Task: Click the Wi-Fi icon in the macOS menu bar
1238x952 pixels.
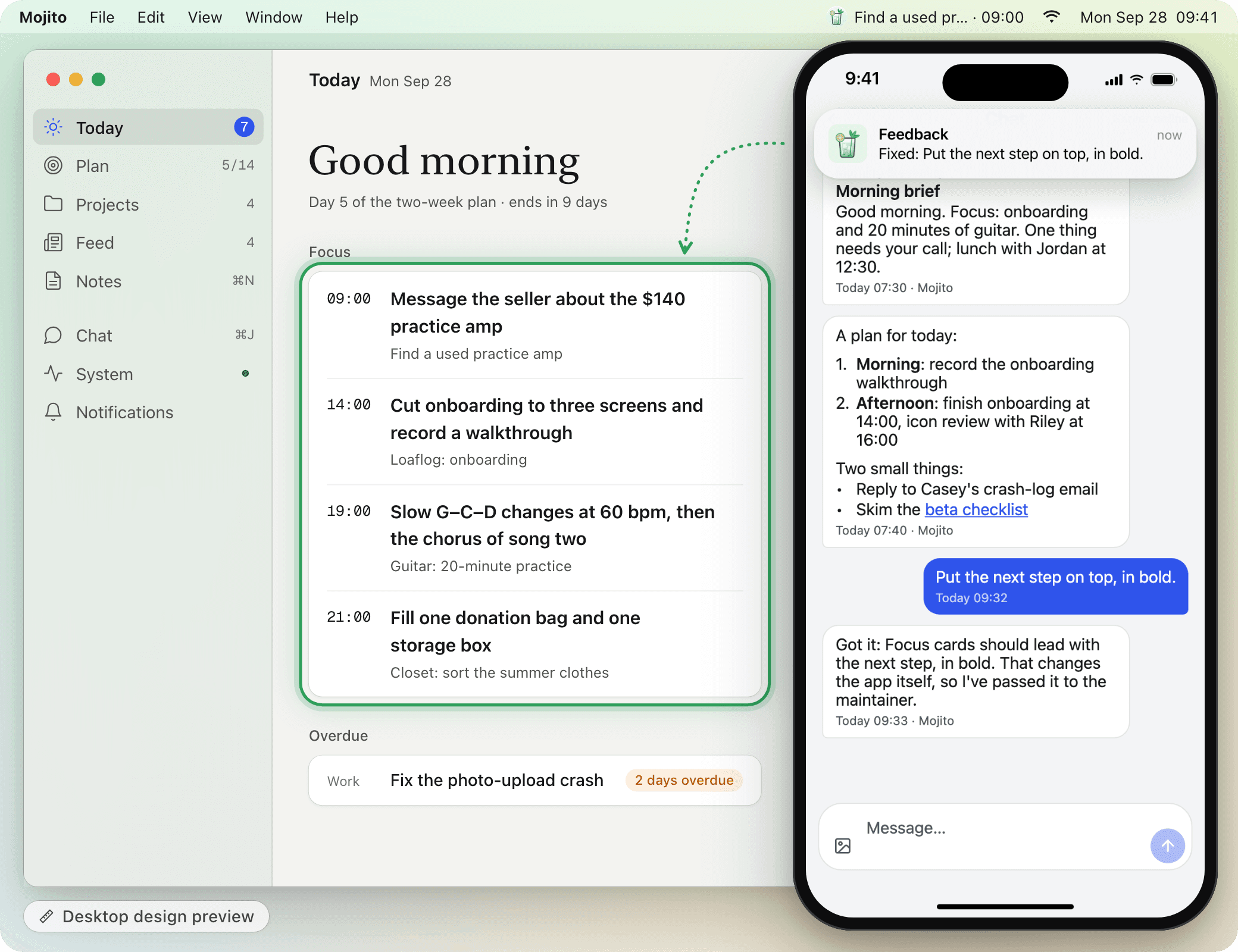Action: click(x=1052, y=17)
